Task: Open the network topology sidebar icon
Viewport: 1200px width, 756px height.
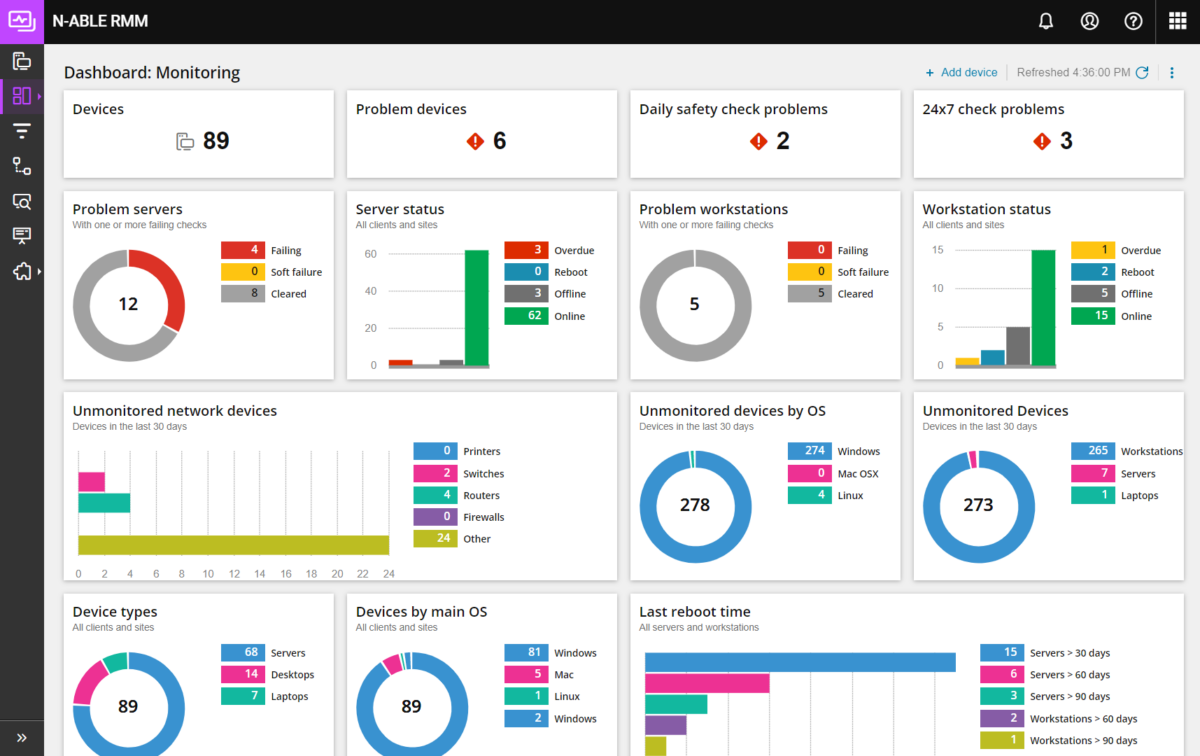Action: click(22, 165)
